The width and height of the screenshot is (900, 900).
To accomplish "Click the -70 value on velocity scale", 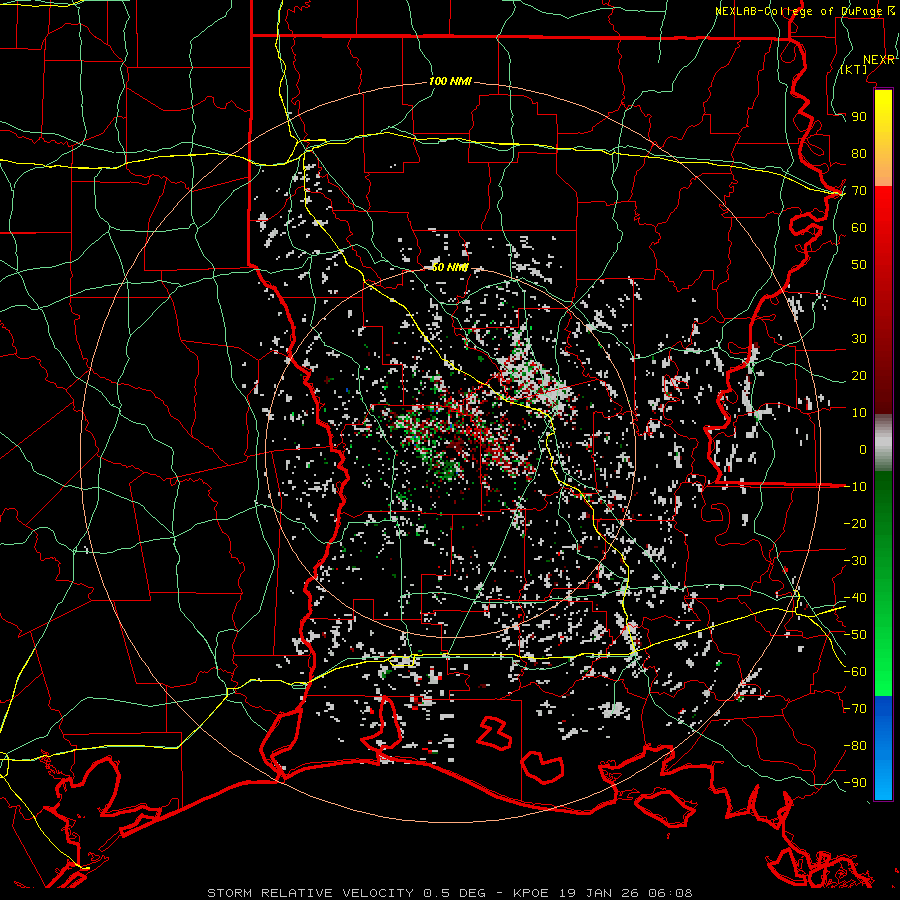I will tap(855, 708).
